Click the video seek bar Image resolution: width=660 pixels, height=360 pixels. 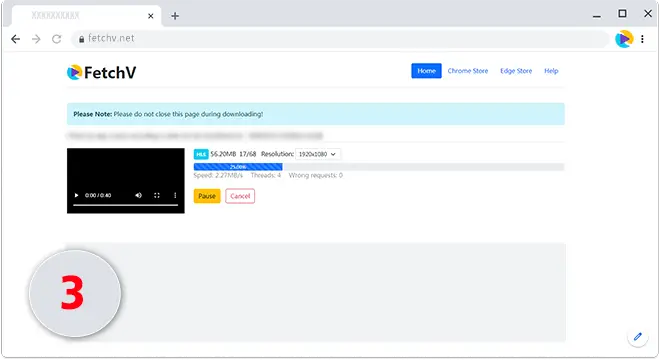(125, 205)
